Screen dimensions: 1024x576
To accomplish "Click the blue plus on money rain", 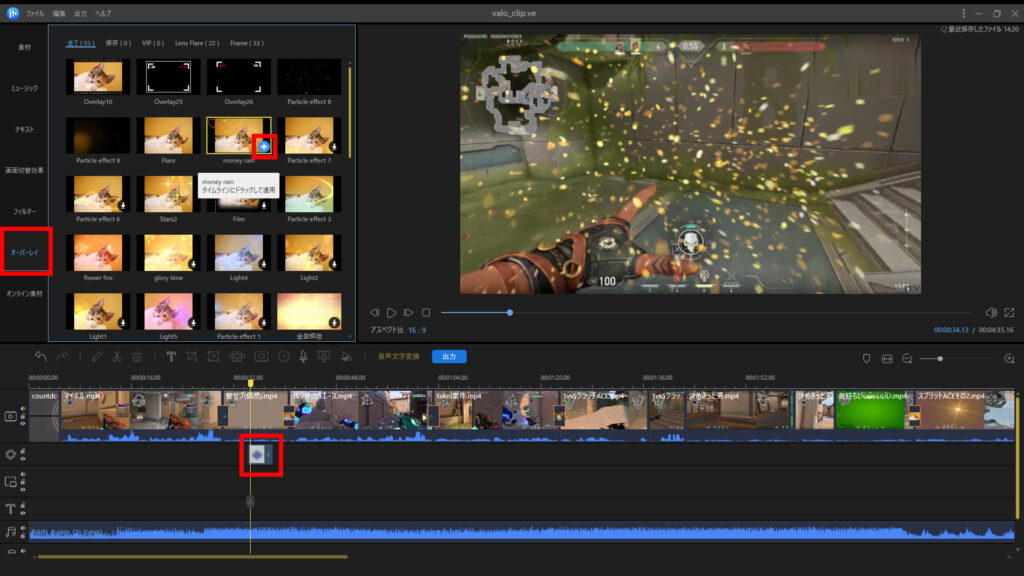I will coord(264,146).
